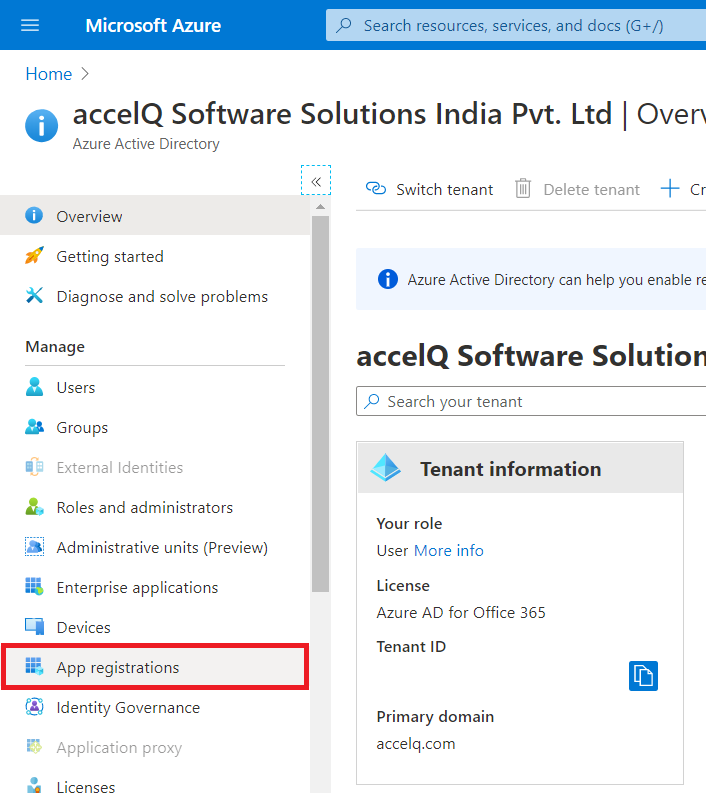Click the External Identities icon

coord(34,466)
